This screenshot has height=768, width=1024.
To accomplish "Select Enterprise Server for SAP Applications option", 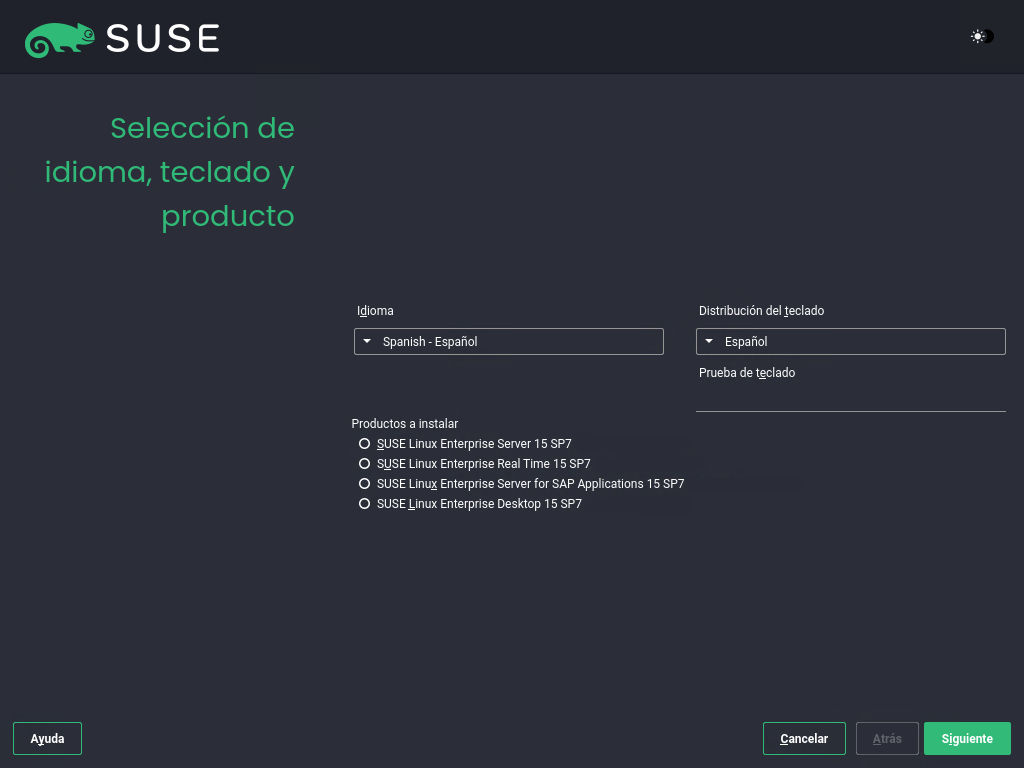I will tap(521, 484).
